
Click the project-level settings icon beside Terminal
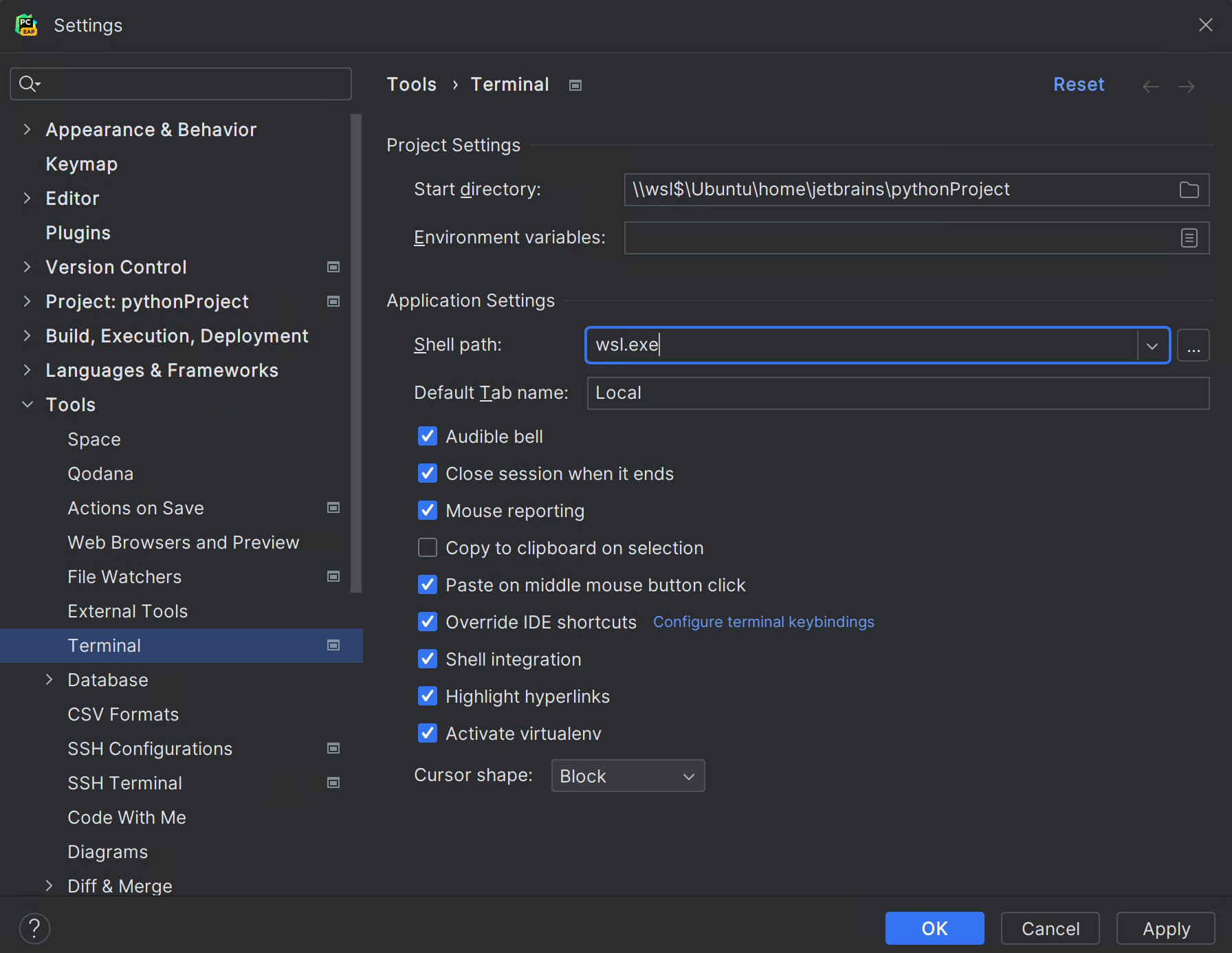pyautogui.click(x=333, y=645)
